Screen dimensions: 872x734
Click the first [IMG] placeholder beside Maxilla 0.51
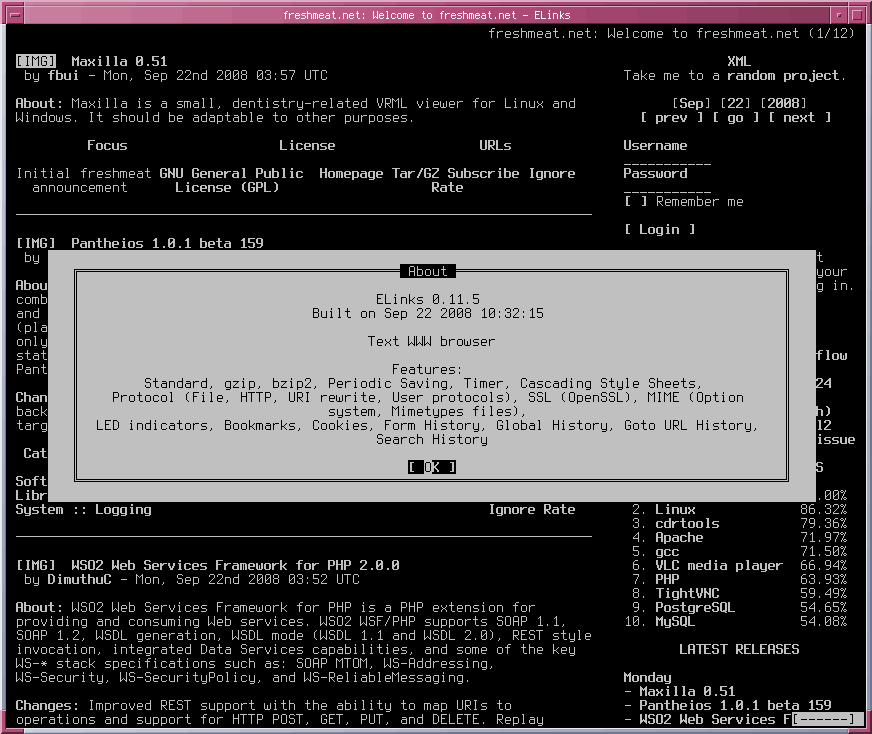coord(36,61)
